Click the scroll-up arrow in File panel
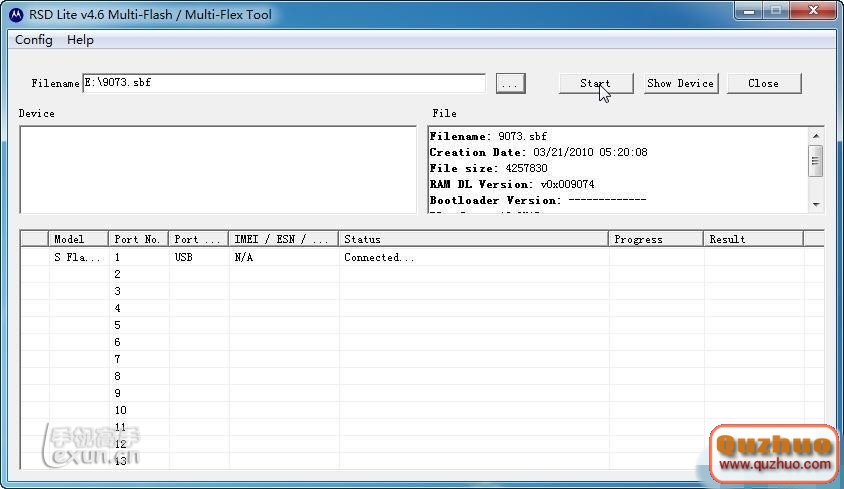 click(x=816, y=136)
